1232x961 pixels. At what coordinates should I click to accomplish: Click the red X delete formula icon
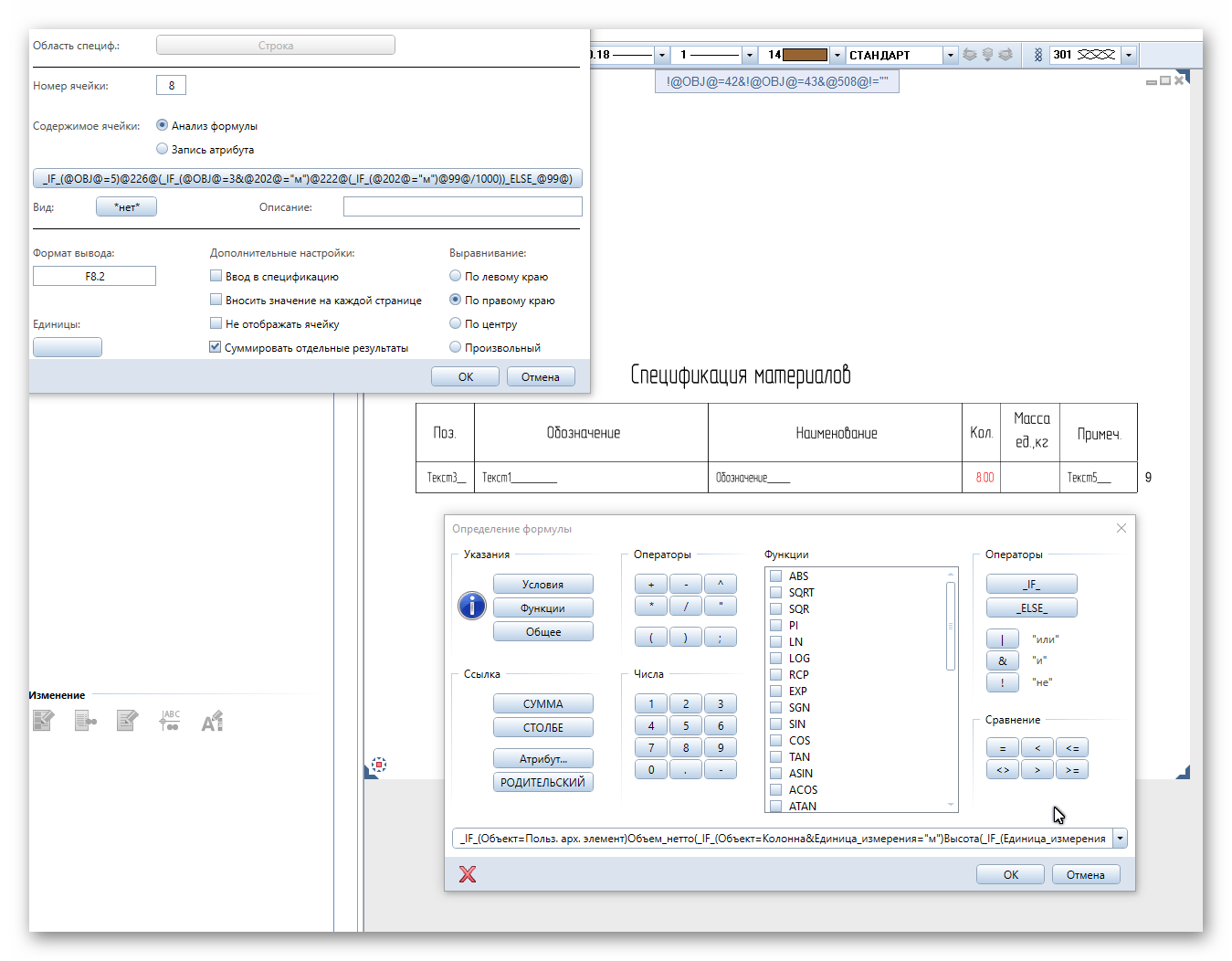[x=468, y=874]
